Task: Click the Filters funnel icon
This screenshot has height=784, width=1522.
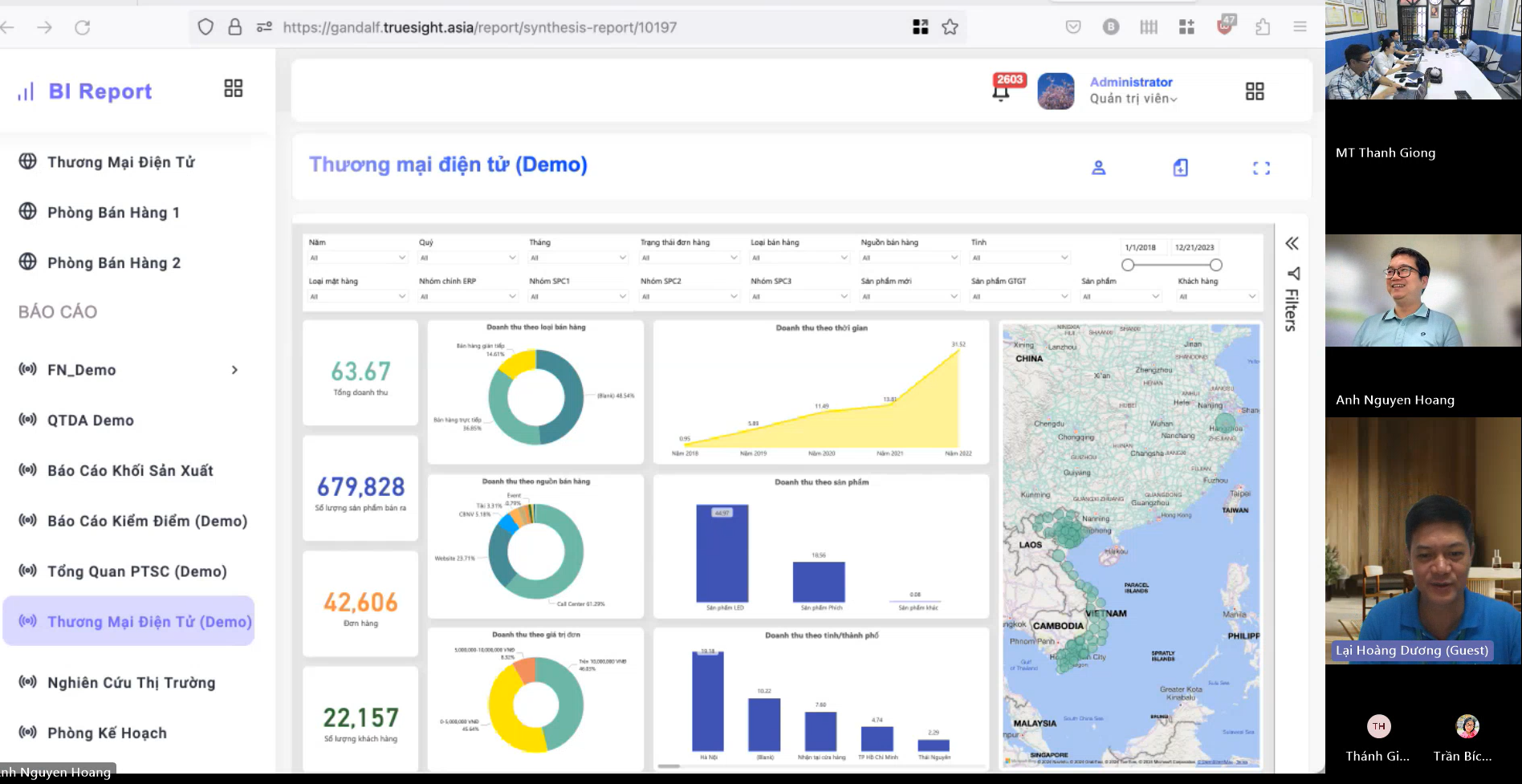Action: [x=1293, y=274]
